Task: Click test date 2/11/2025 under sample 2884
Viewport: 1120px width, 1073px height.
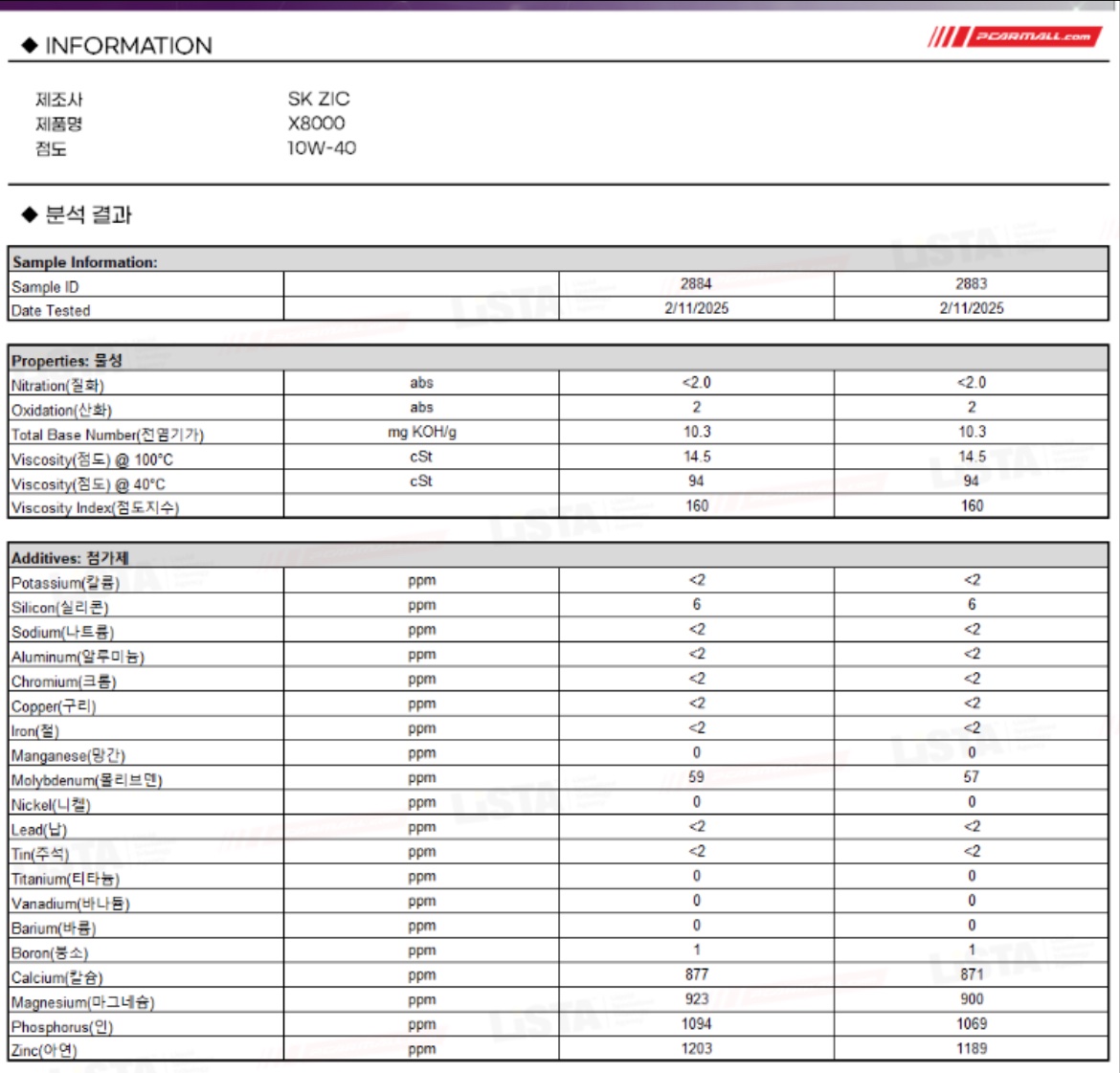Action: (x=697, y=308)
